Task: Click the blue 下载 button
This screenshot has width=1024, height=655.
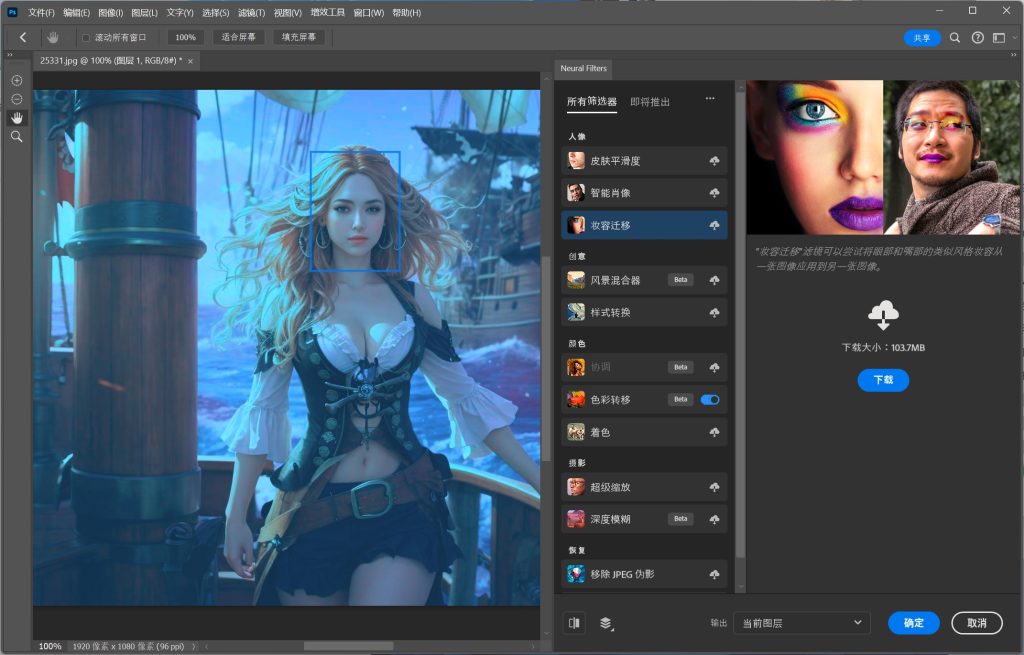Action: coord(883,380)
